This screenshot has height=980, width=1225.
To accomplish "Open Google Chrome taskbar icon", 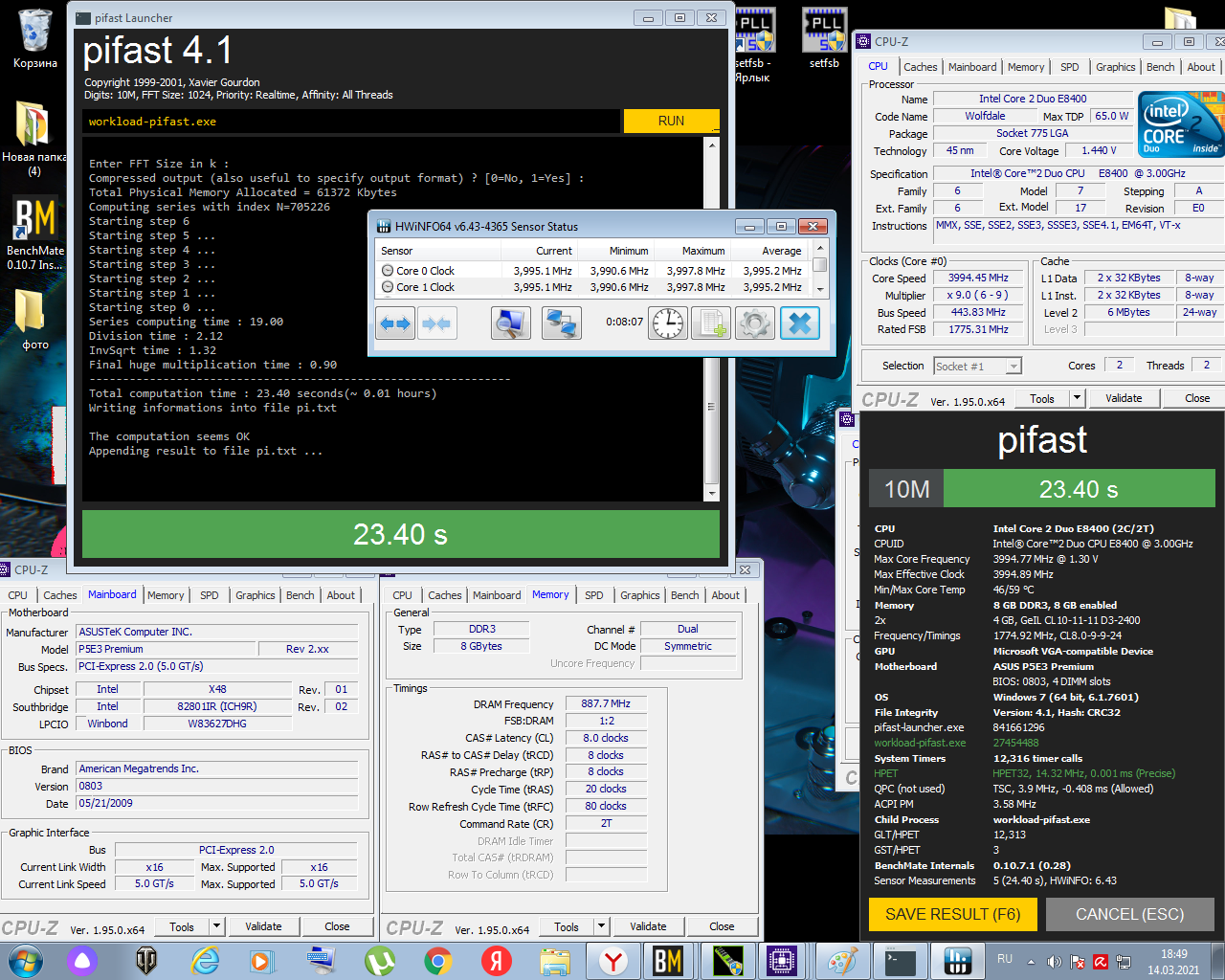I will (438, 961).
